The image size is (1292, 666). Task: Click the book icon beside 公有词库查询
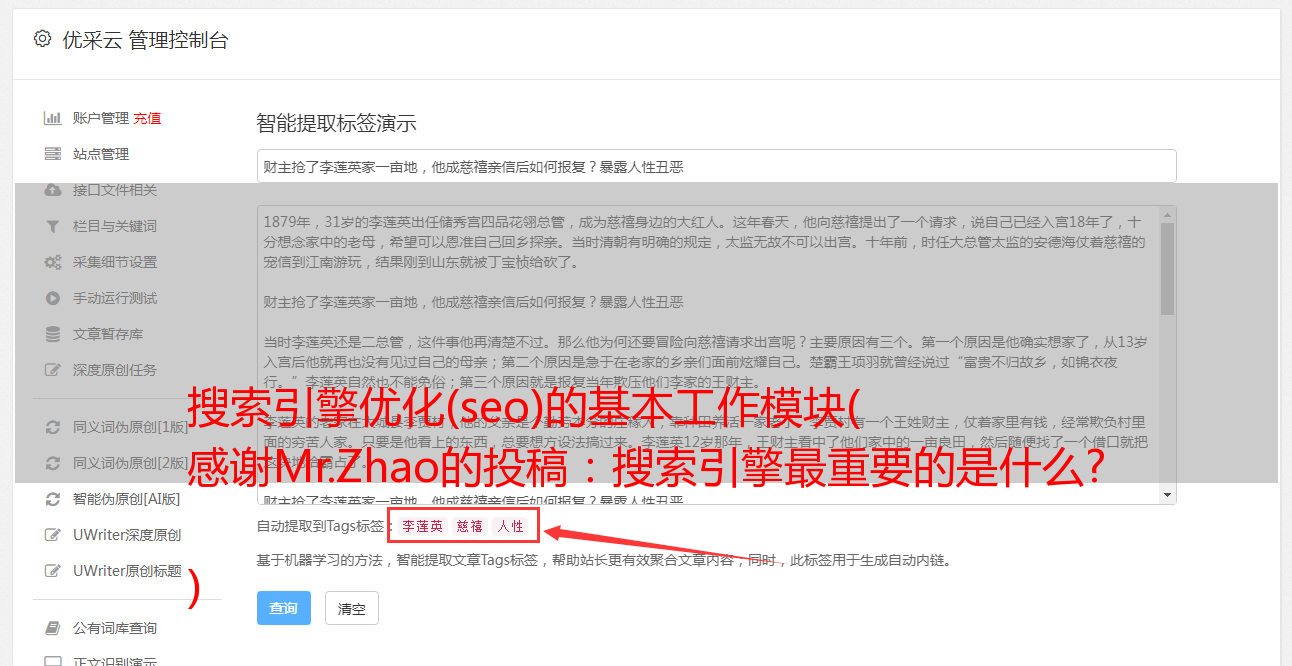coord(52,628)
